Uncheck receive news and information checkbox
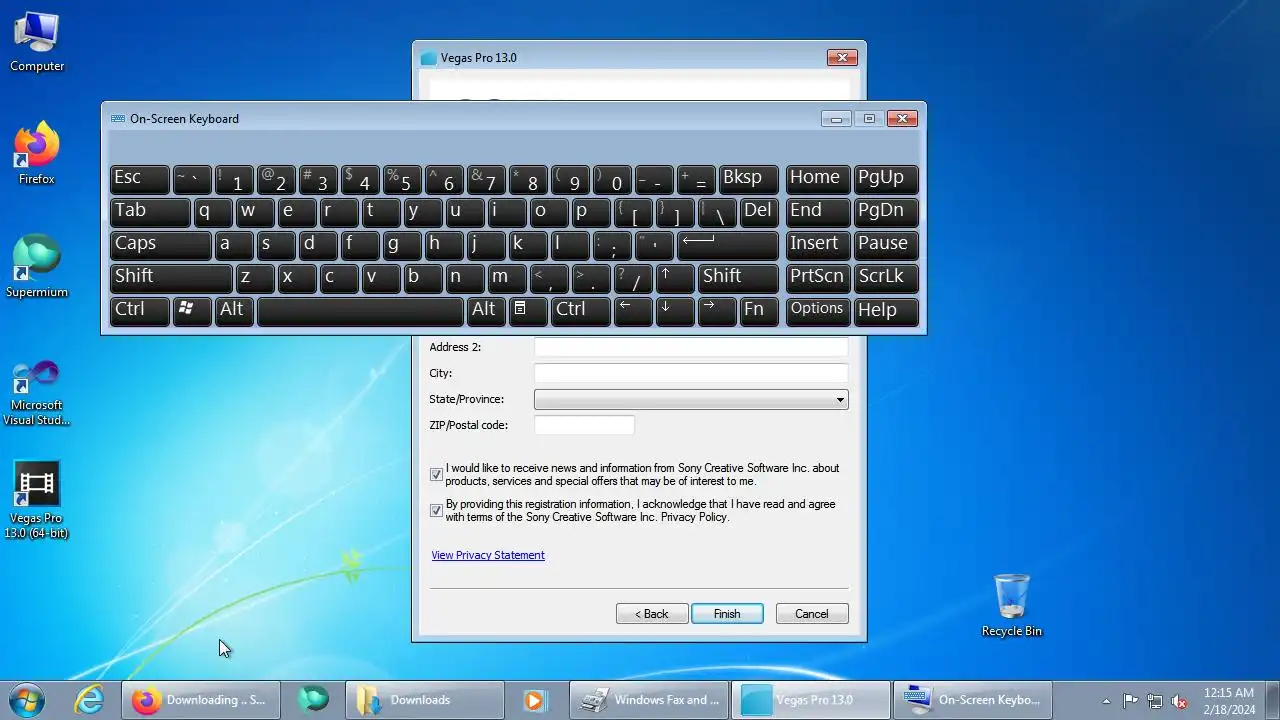Viewport: 1280px width, 720px height. click(436, 475)
